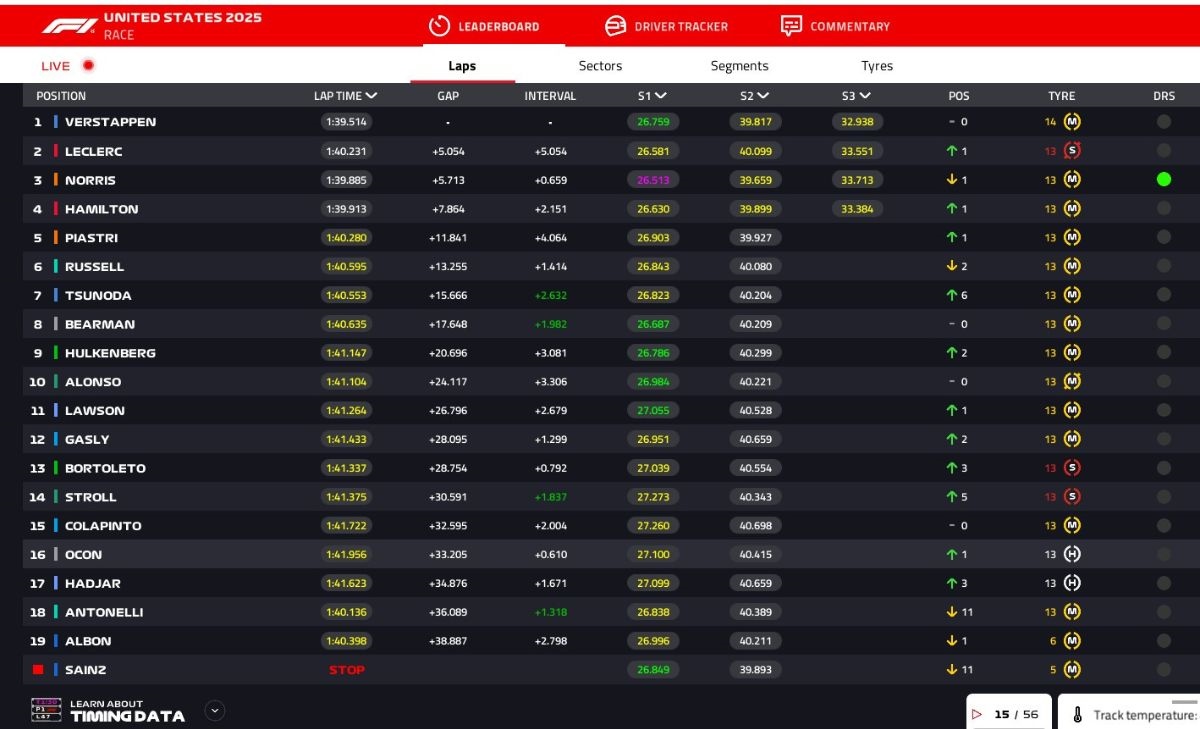
Task: Click Ocon's hard tyre icon
Action: point(1072,554)
